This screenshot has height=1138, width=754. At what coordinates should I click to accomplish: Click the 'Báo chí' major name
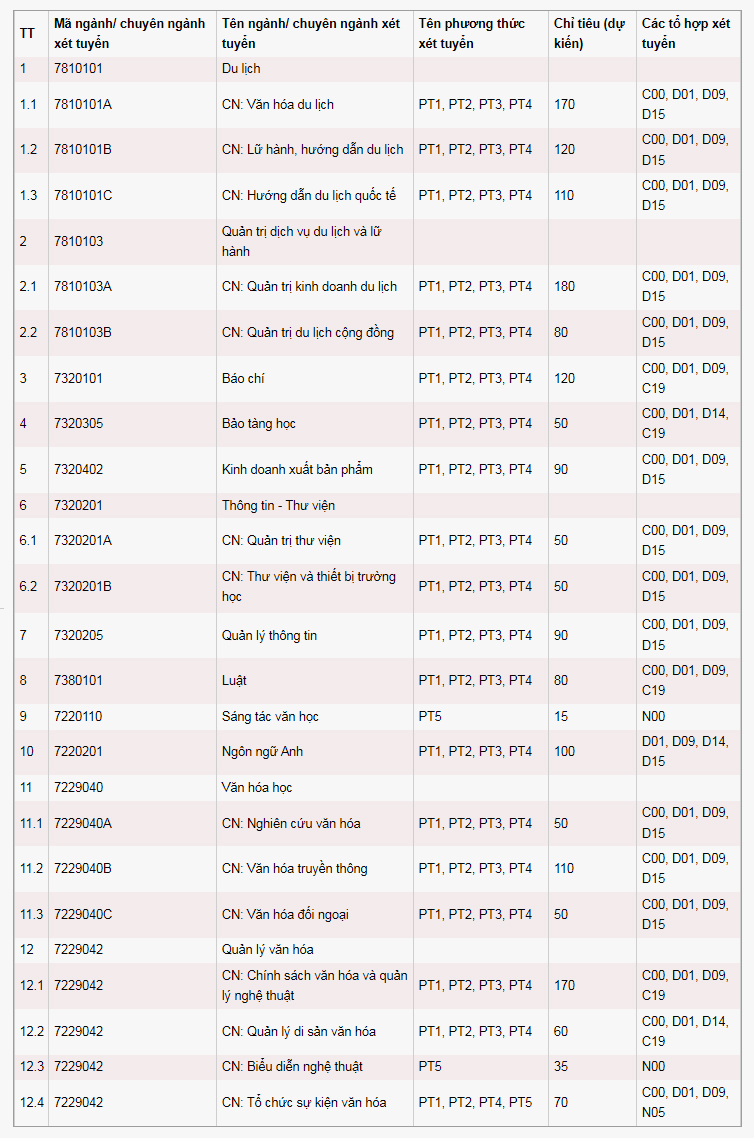pos(243,378)
